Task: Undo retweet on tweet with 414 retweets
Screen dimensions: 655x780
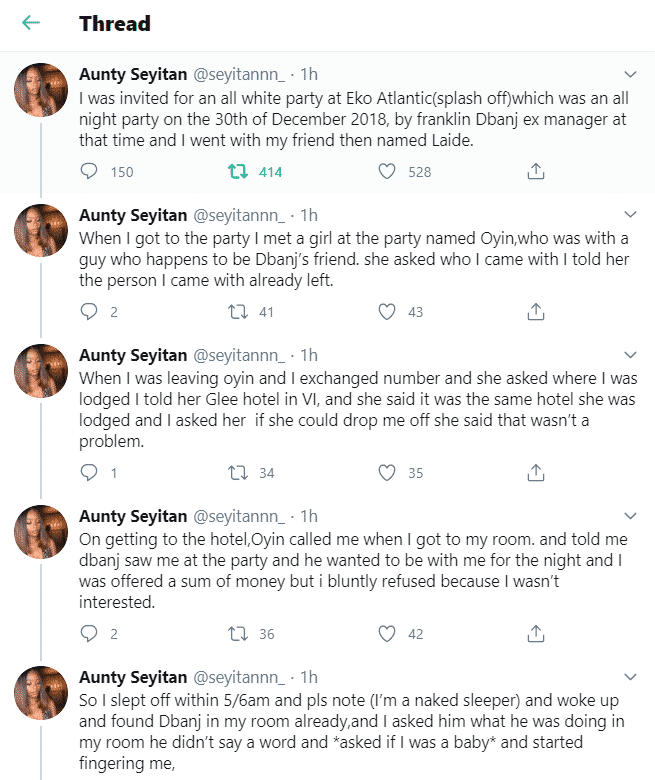Action: click(238, 172)
